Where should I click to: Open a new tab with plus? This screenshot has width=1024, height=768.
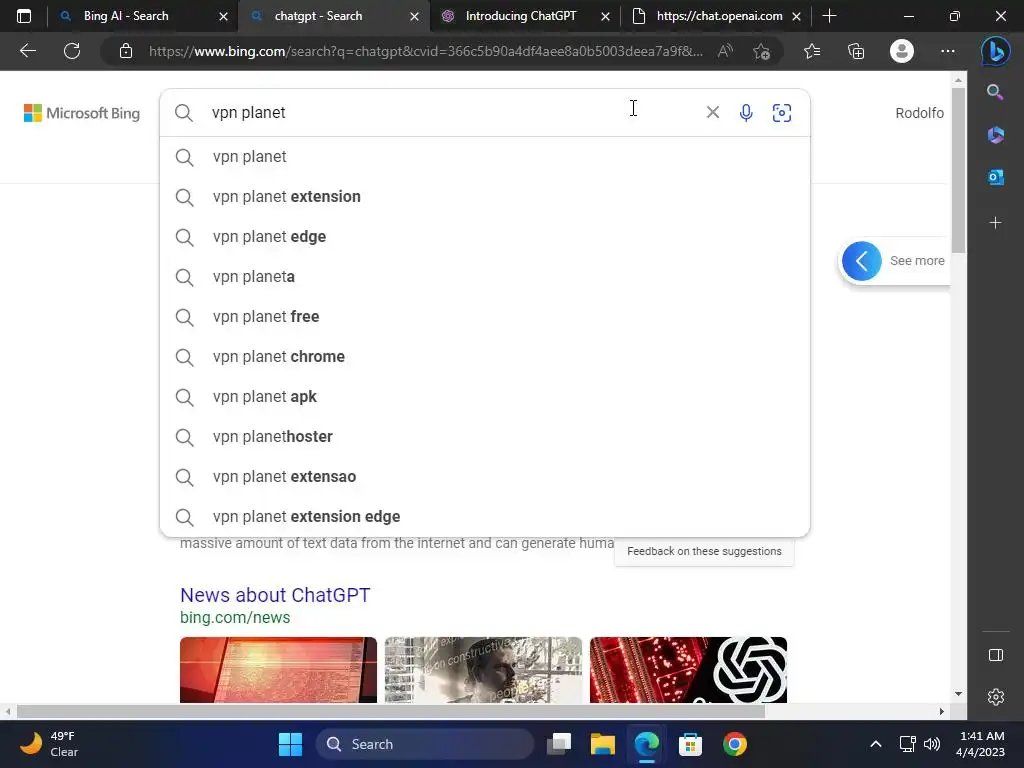(829, 16)
